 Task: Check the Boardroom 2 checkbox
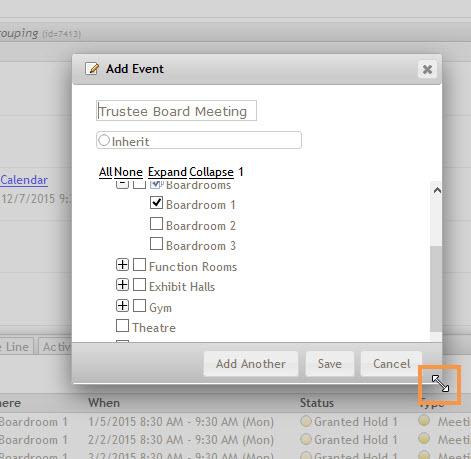coord(156,224)
